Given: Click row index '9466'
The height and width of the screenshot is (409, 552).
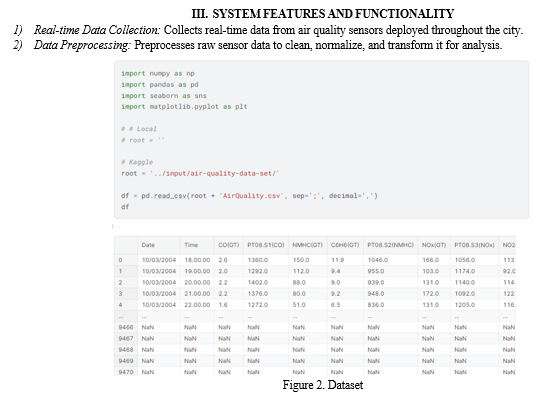Looking at the screenshot, I should point(126,327).
